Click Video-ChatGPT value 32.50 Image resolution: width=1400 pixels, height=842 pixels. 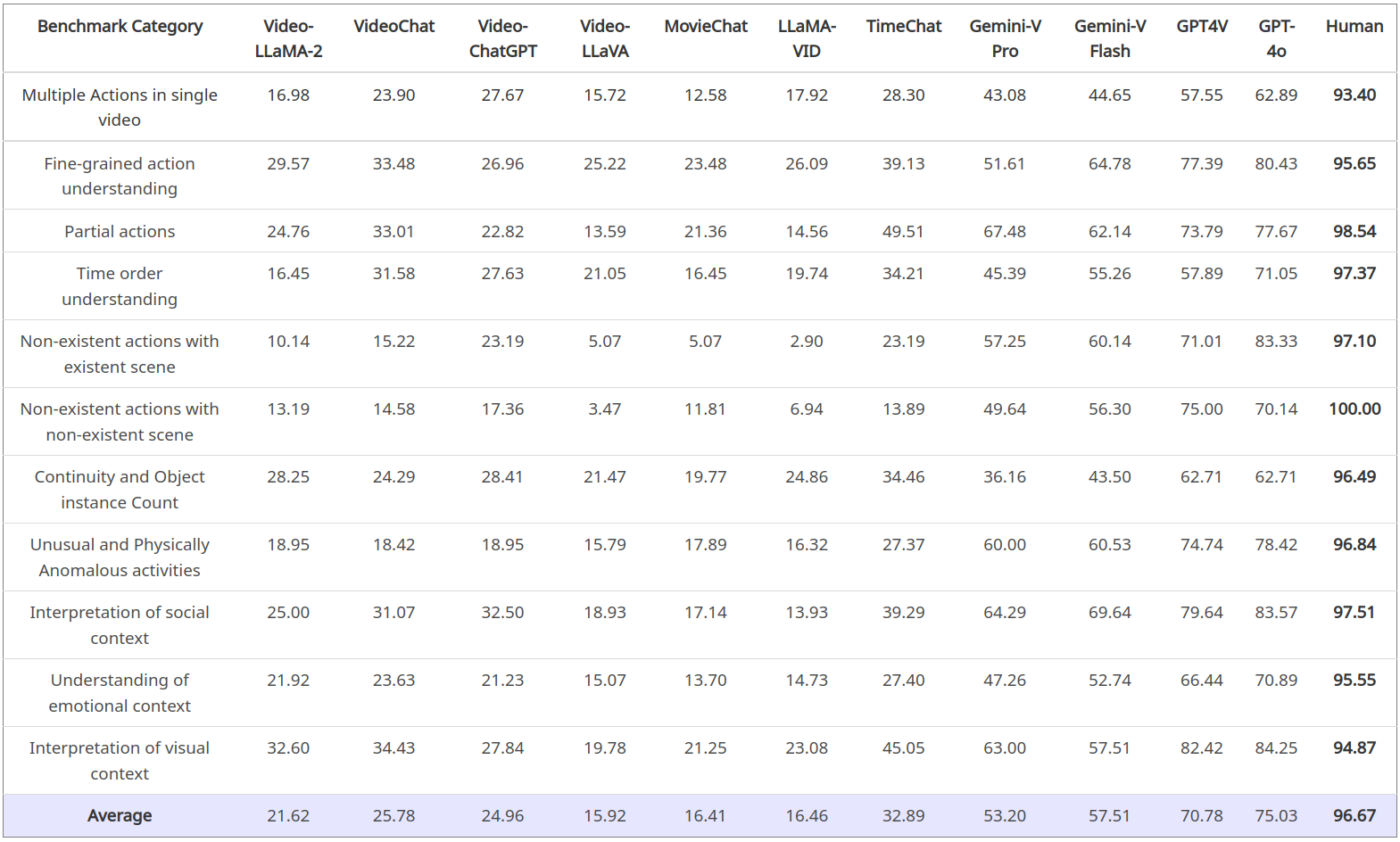[502, 613]
